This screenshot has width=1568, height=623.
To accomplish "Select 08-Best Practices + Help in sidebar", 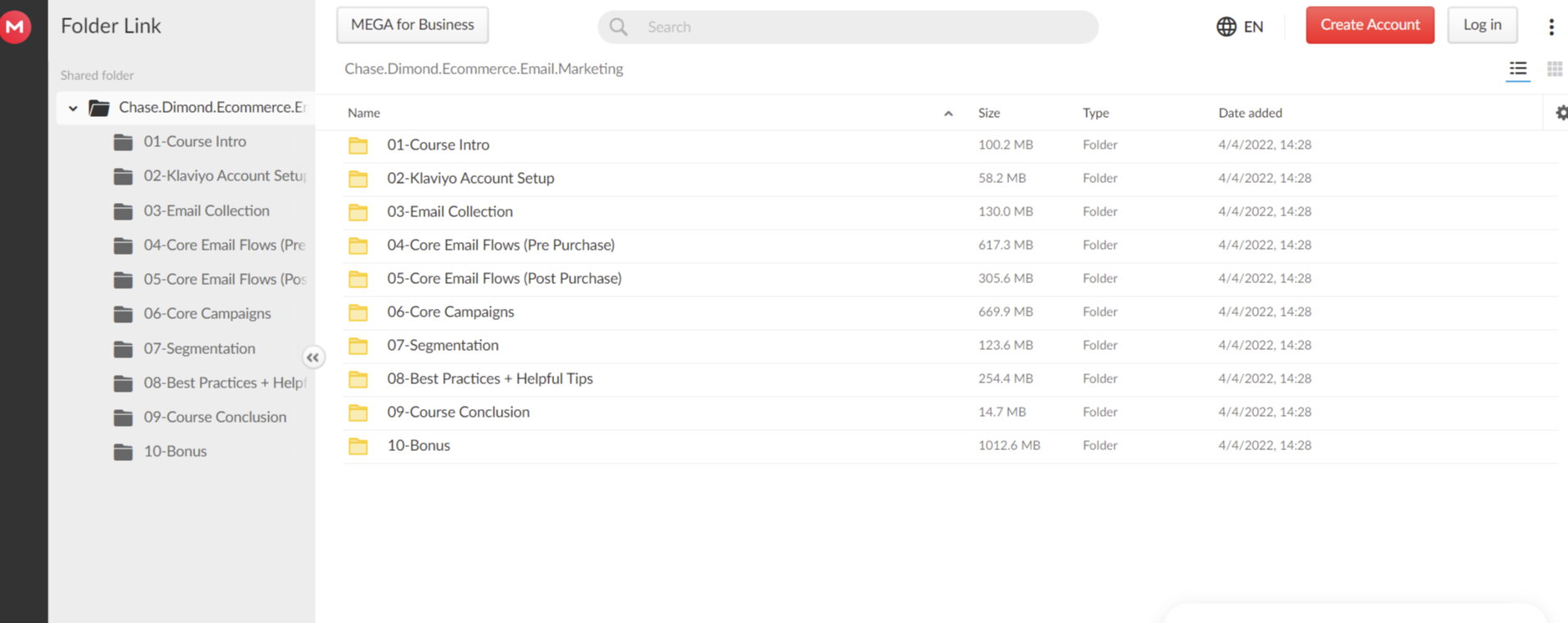I will click(x=225, y=382).
